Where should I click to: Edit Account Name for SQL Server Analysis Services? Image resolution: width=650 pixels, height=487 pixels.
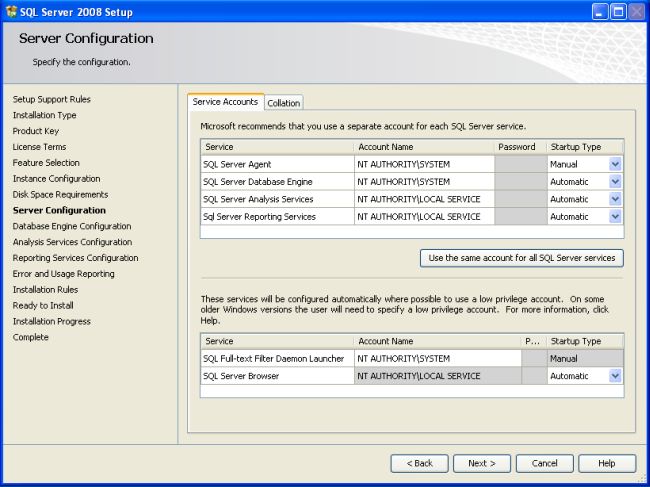[424, 199]
